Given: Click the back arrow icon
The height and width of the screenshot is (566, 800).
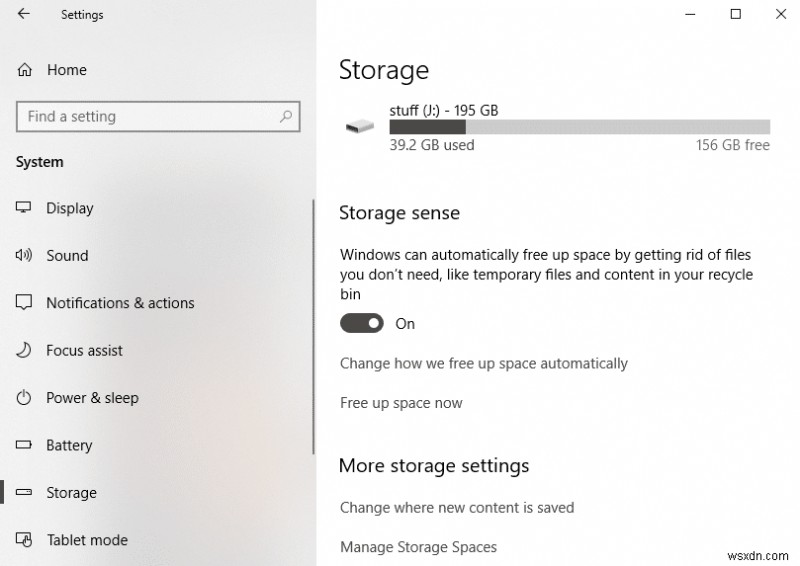Looking at the screenshot, I should [24, 15].
